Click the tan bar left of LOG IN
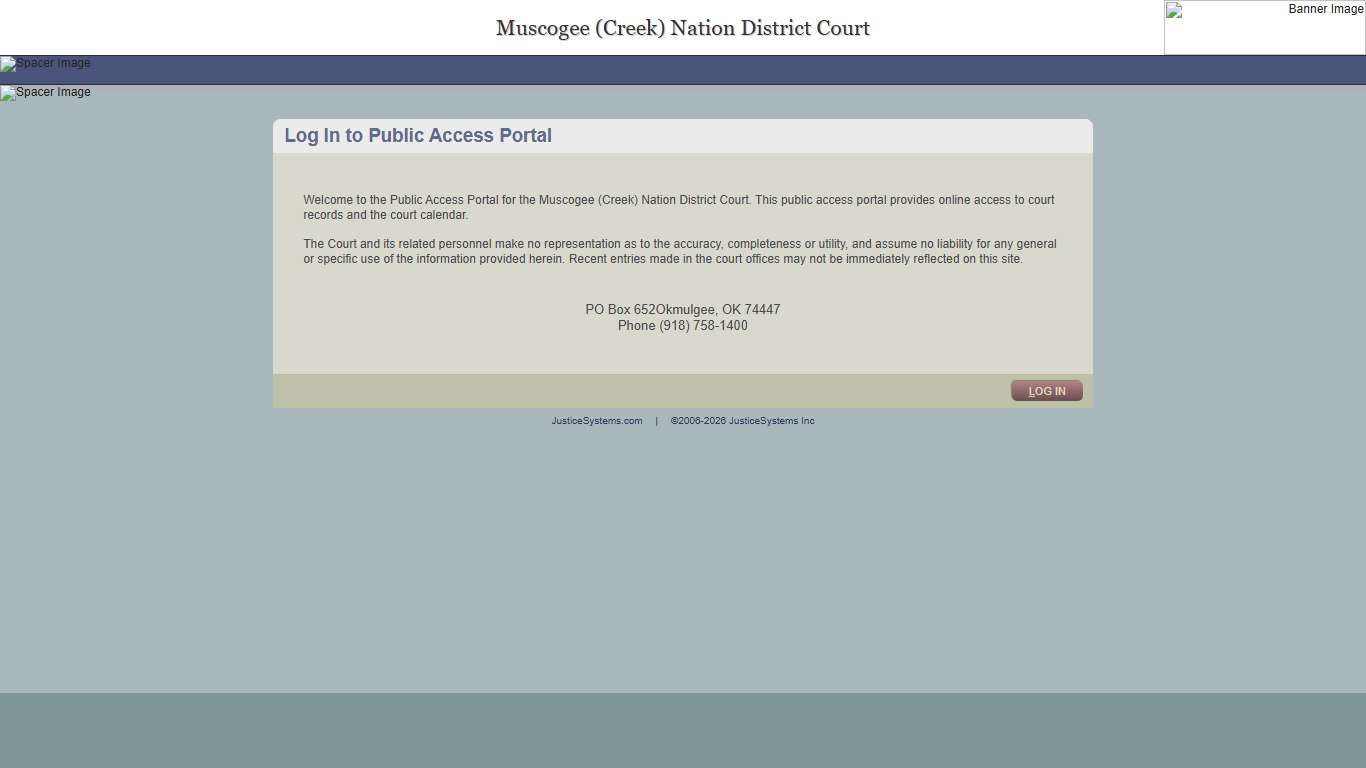The width and height of the screenshot is (1366, 768). point(640,391)
